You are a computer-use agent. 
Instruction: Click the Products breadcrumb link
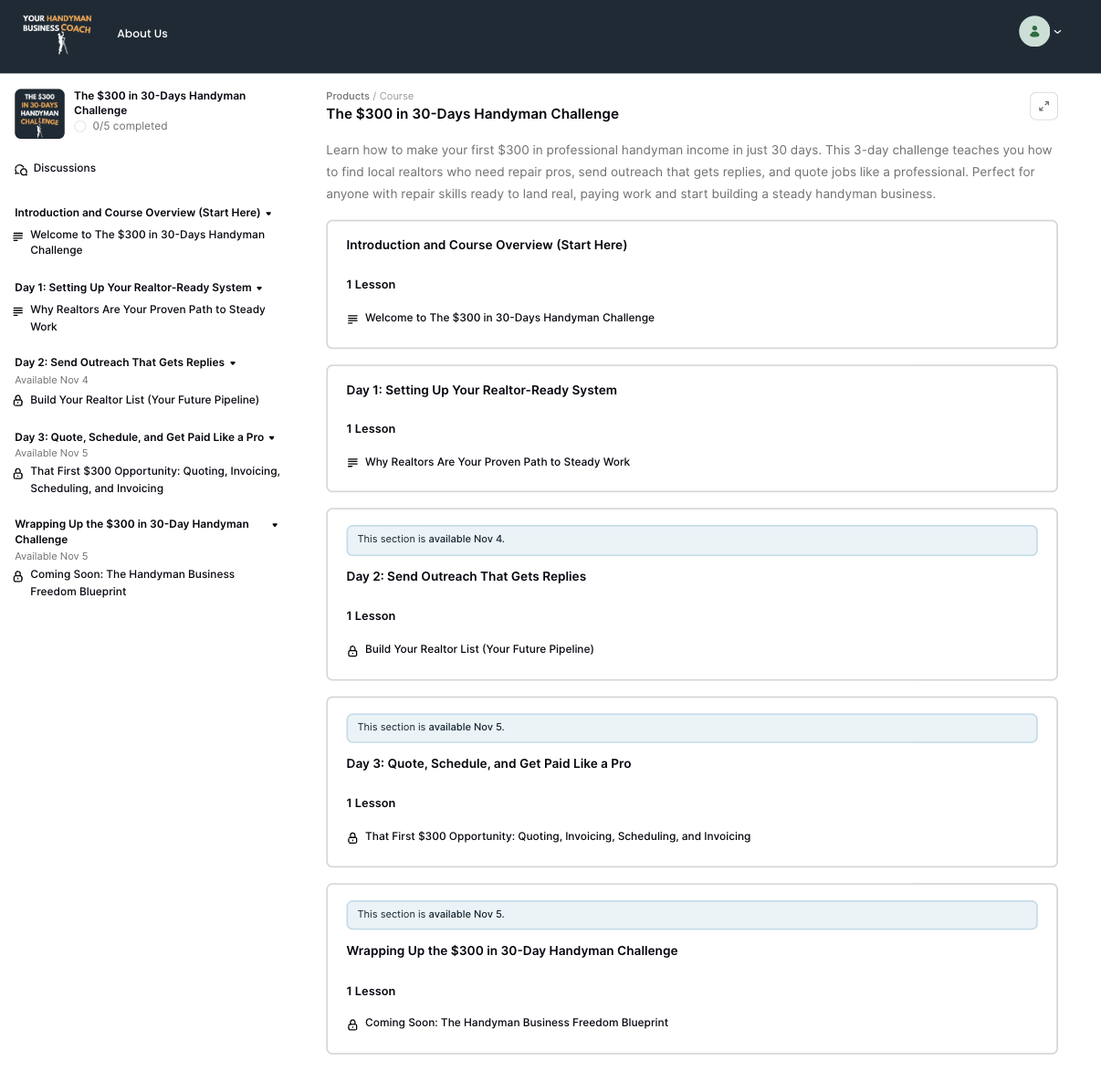click(x=347, y=96)
